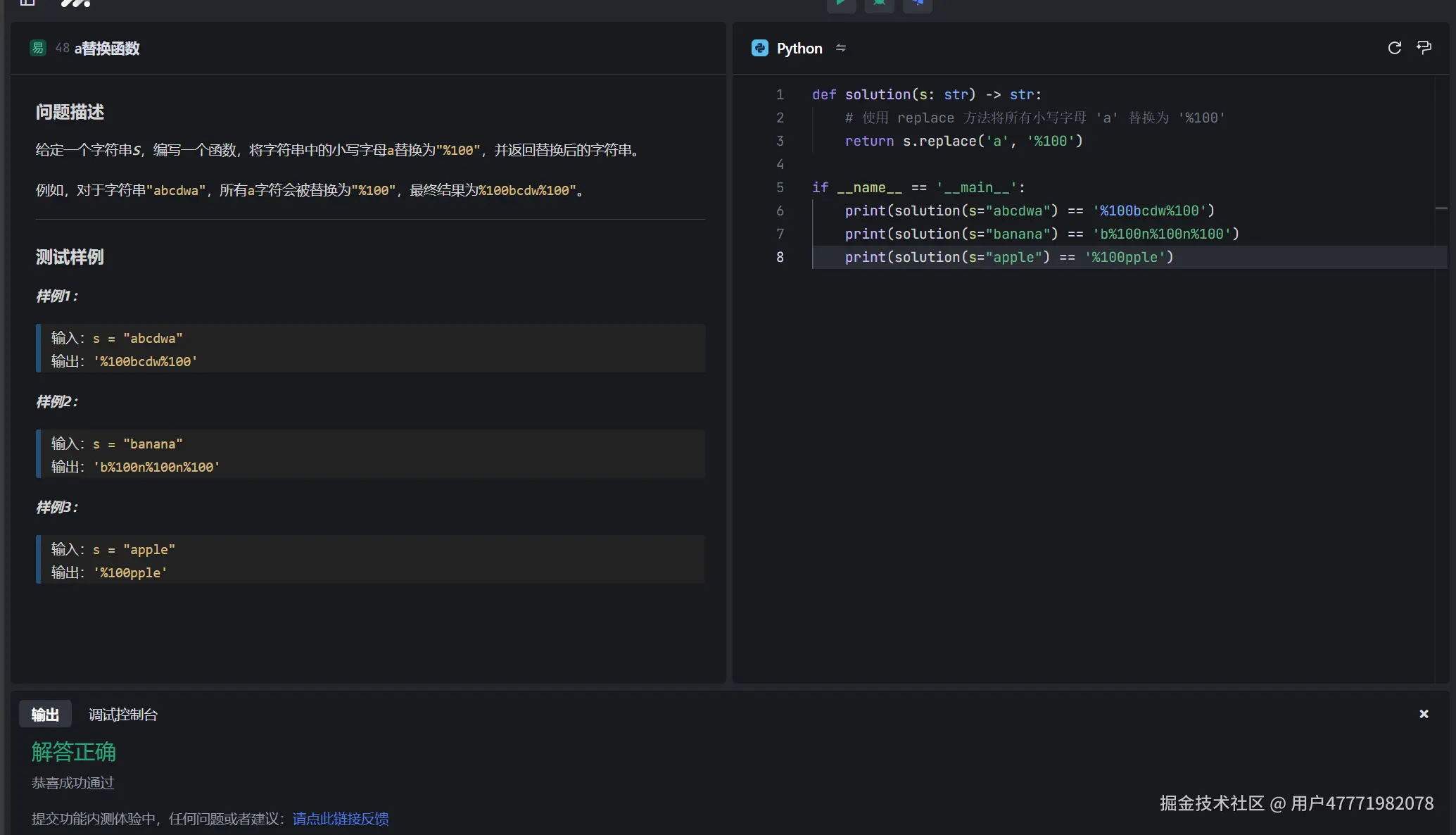The height and width of the screenshot is (835, 1456).
Task: Click the problem title a替换函数
Action: click(107, 49)
